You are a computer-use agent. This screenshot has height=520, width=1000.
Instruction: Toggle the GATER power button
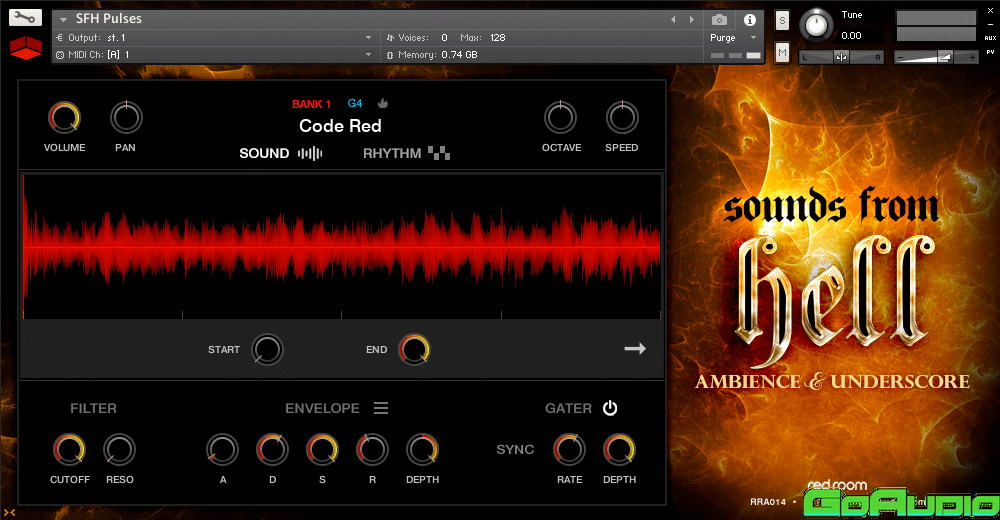coord(610,408)
